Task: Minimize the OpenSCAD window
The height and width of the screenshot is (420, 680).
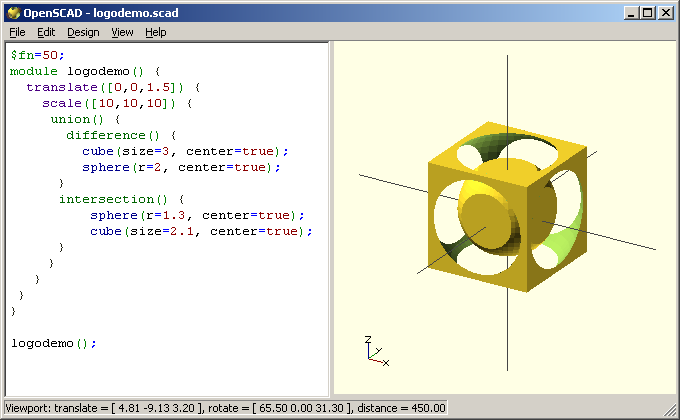Action: [x=631, y=13]
